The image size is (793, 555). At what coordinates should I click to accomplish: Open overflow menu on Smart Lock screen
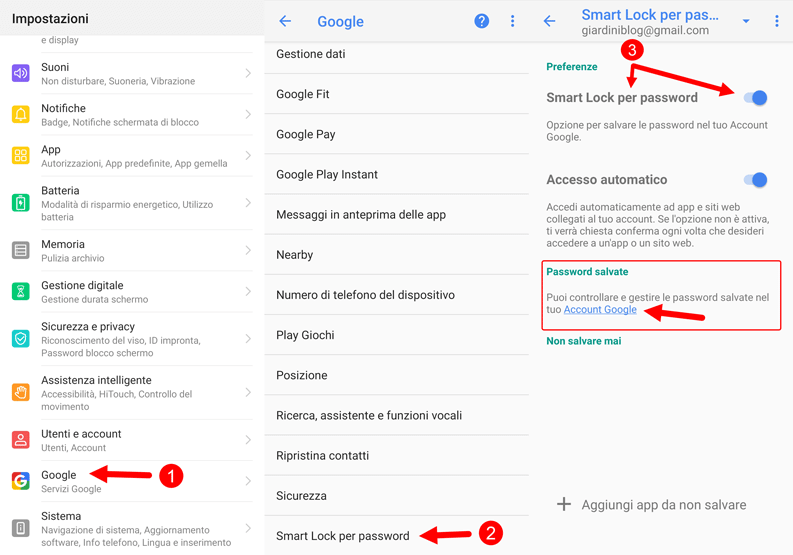click(777, 21)
